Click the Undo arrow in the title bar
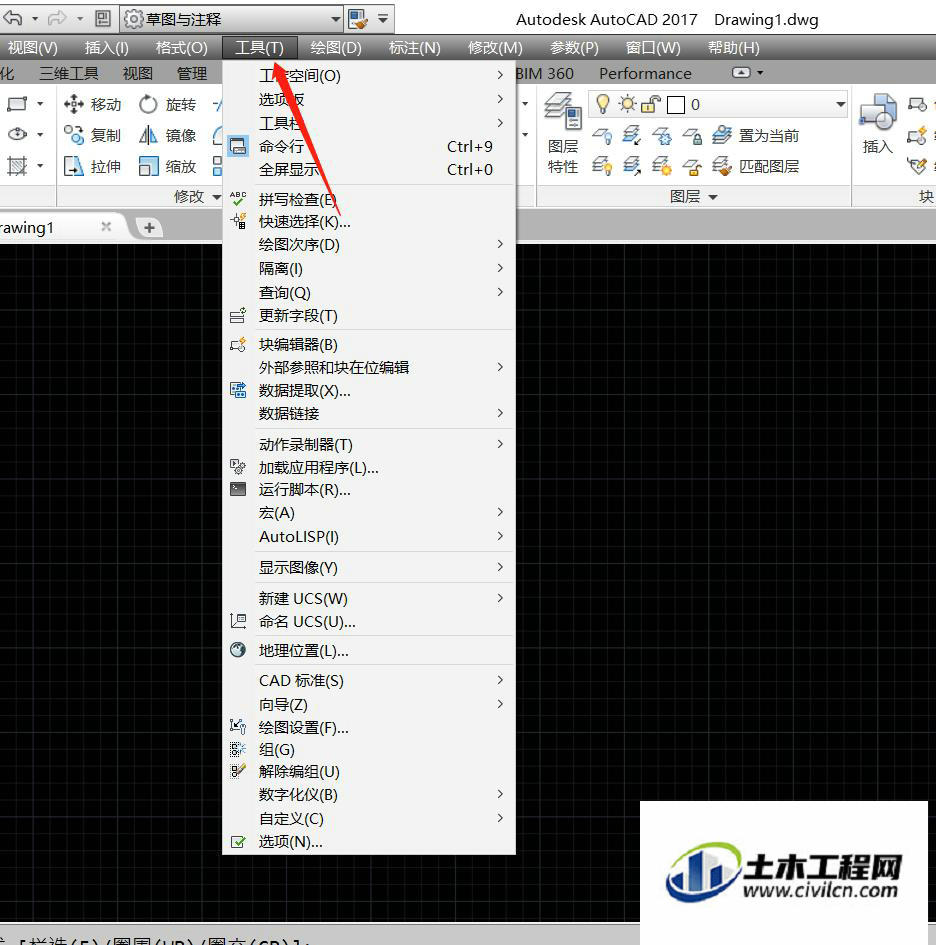The height and width of the screenshot is (945, 936). click(13, 18)
